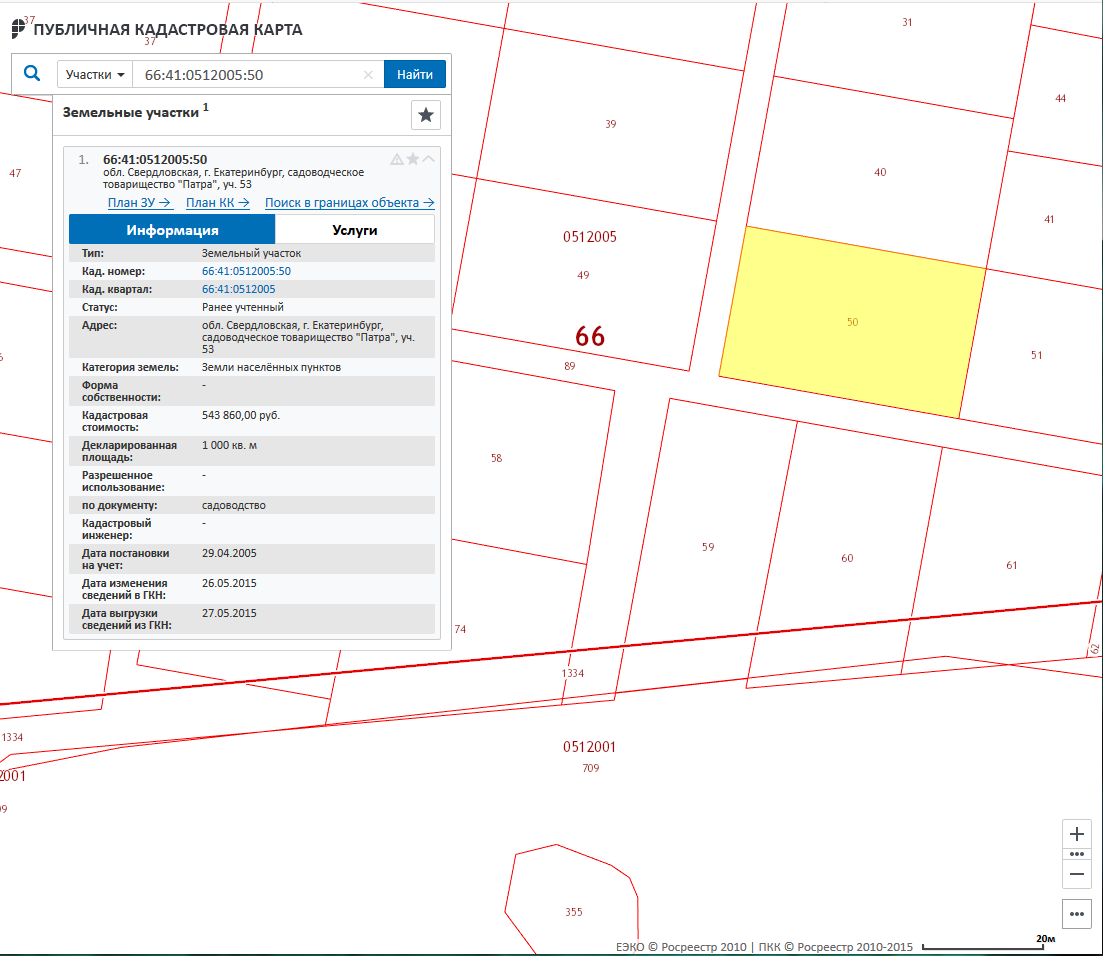
Task: Open the План ЗУ link
Action: pos(139,203)
